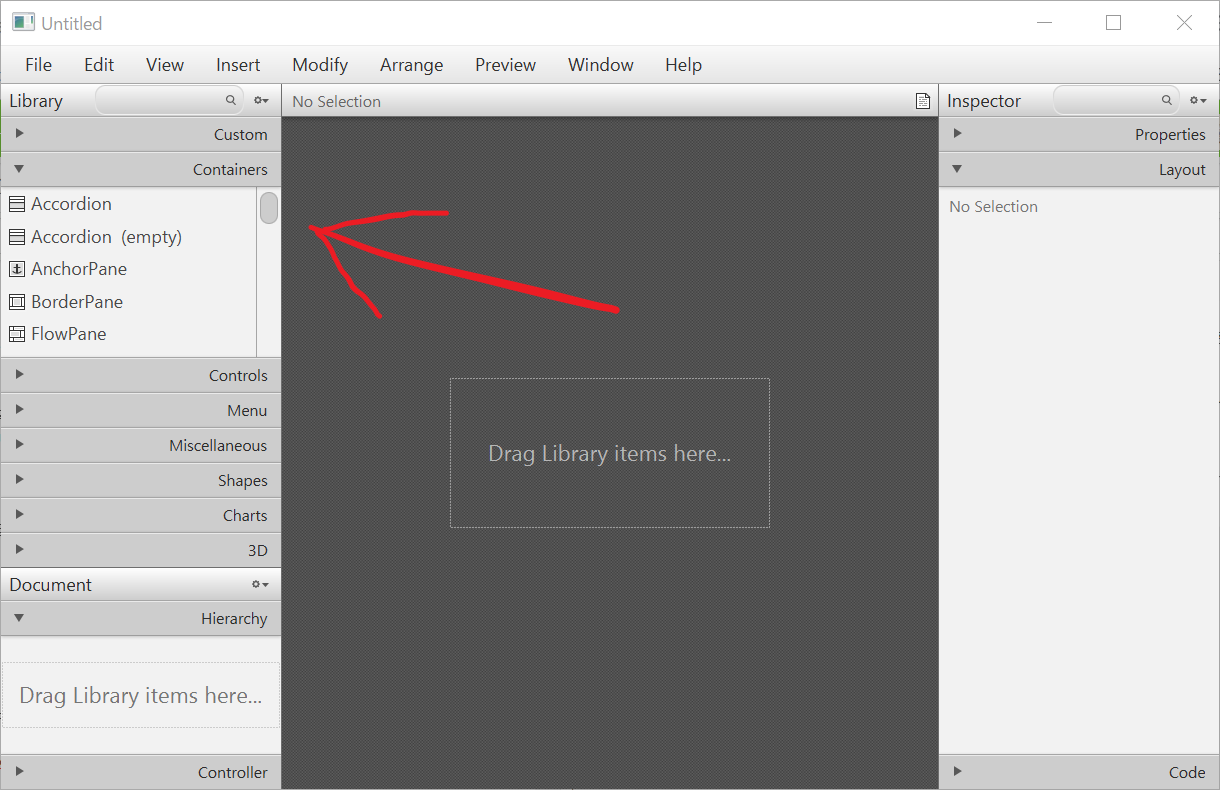
Task: Open the Preview menu
Action: [x=505, y=65]
